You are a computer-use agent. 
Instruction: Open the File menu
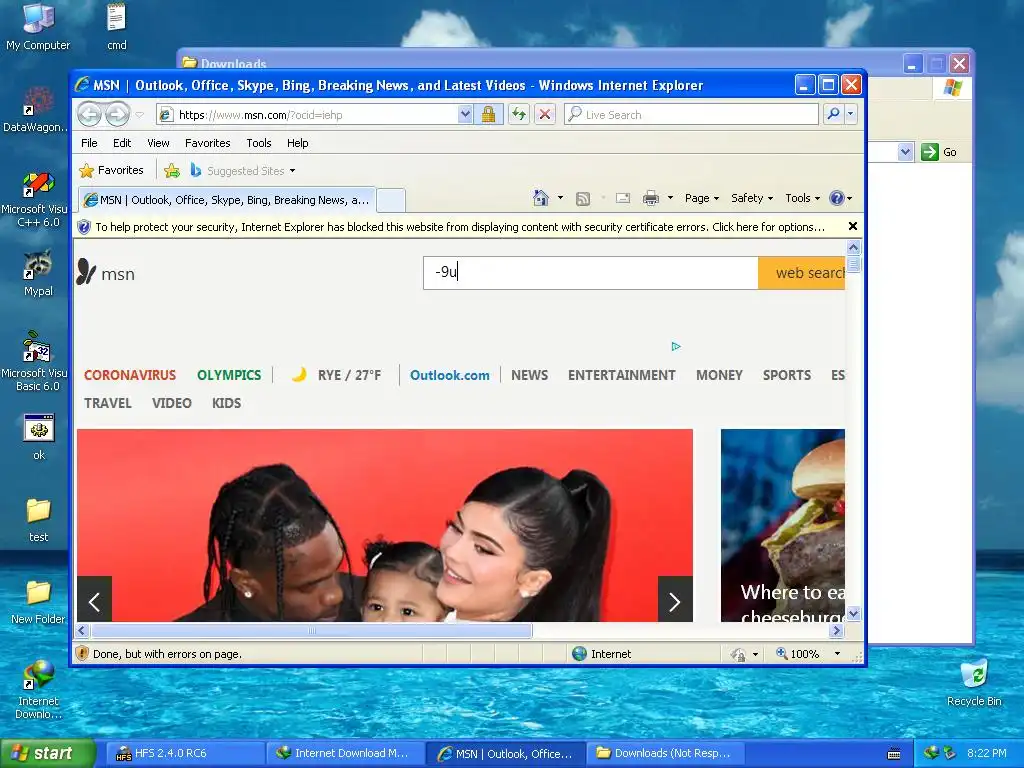tap(89, 143)
